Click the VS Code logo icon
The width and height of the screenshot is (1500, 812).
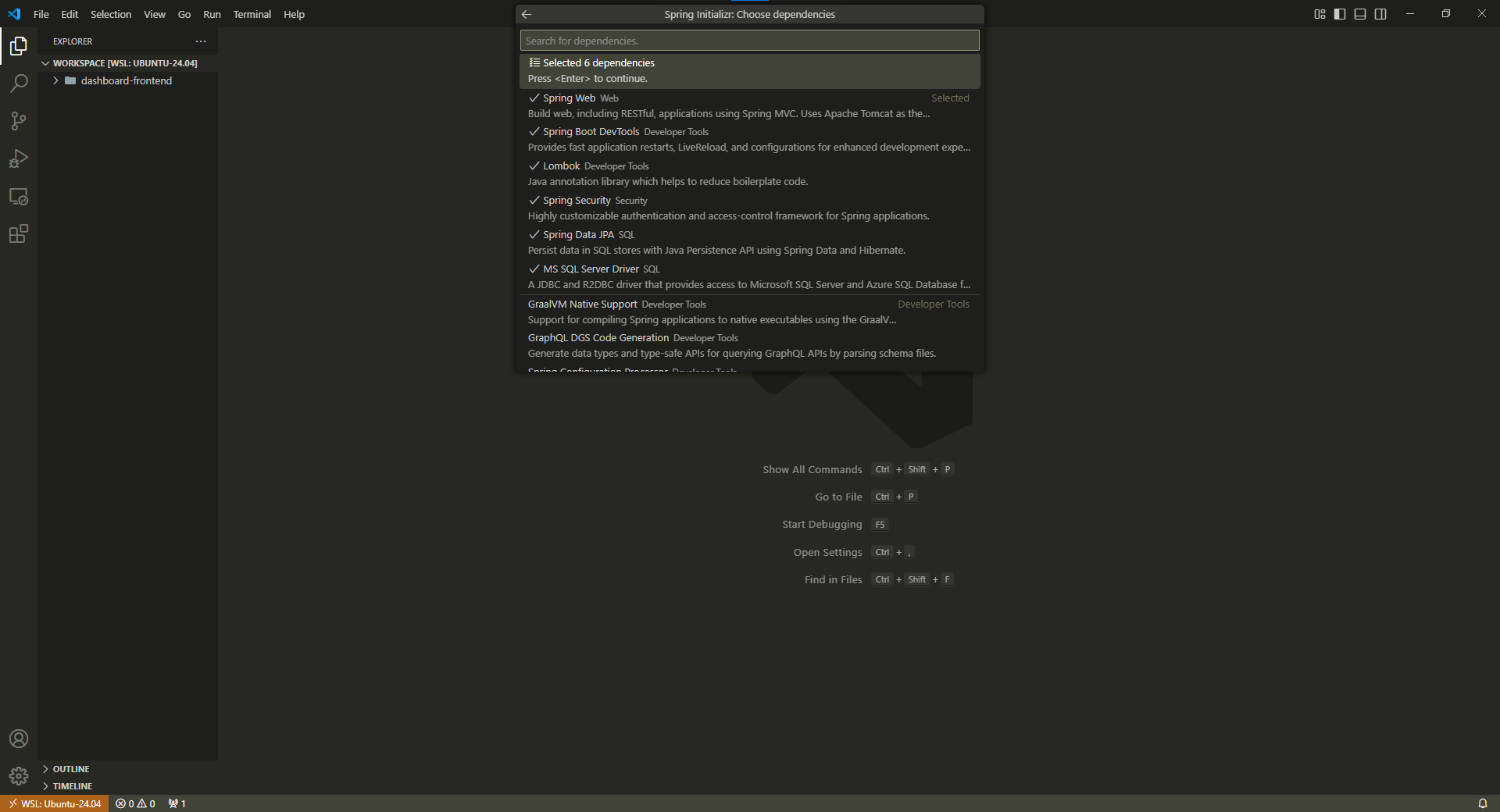[14, 14]
